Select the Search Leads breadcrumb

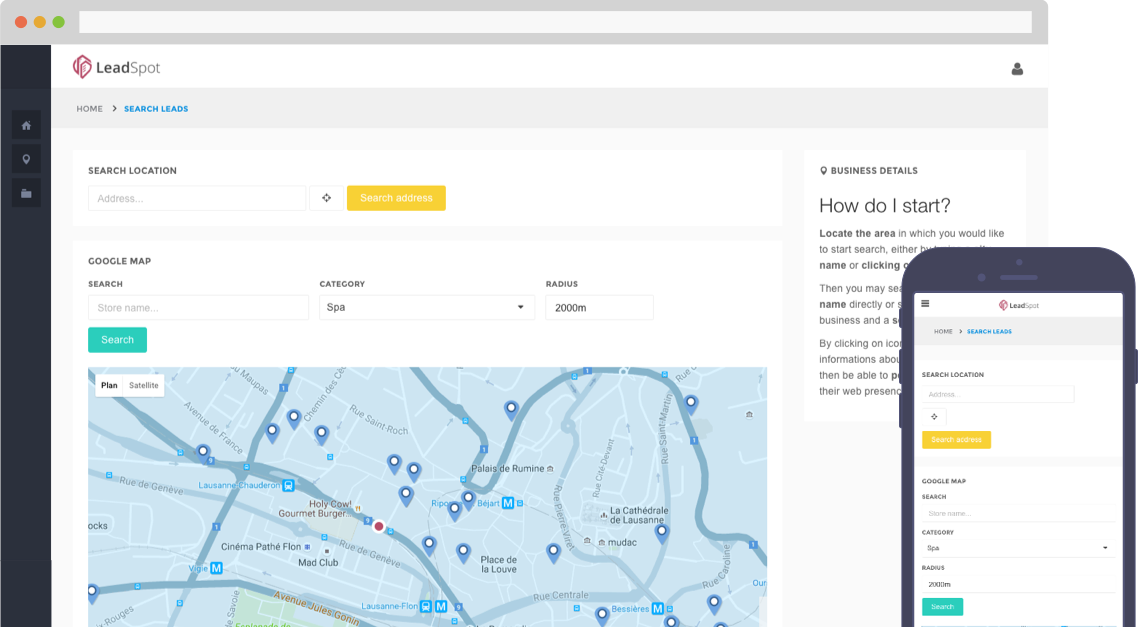coord(156,109)
